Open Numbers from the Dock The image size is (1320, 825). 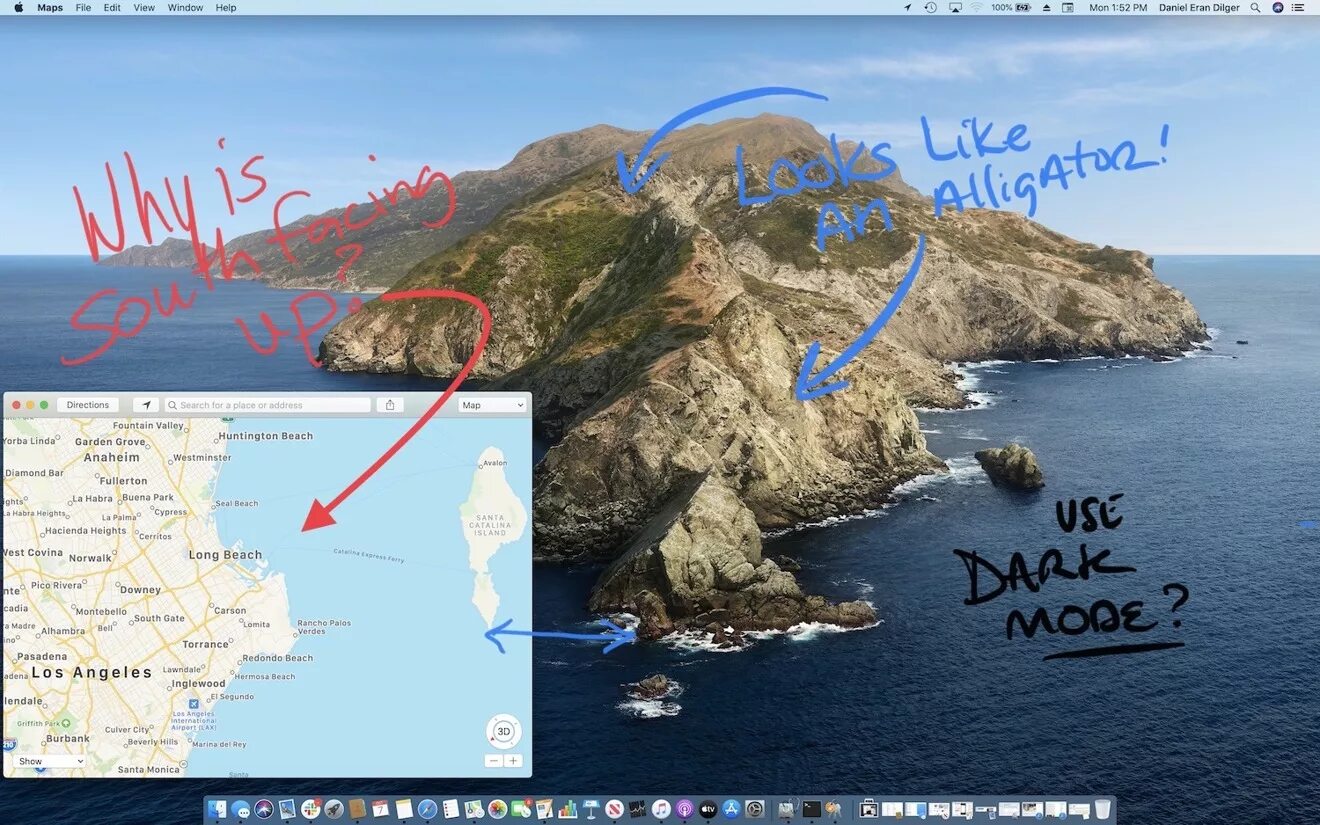tap(568, 808)
